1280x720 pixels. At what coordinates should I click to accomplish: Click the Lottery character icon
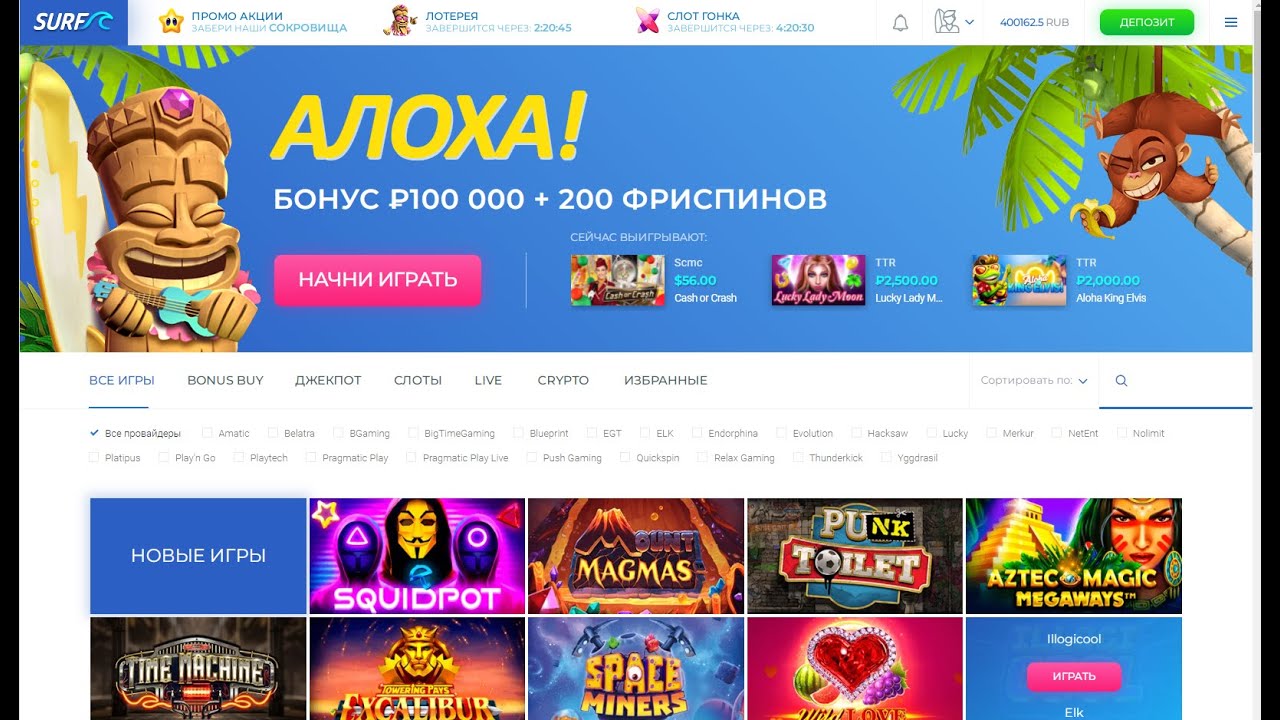(x=400, y=20)
